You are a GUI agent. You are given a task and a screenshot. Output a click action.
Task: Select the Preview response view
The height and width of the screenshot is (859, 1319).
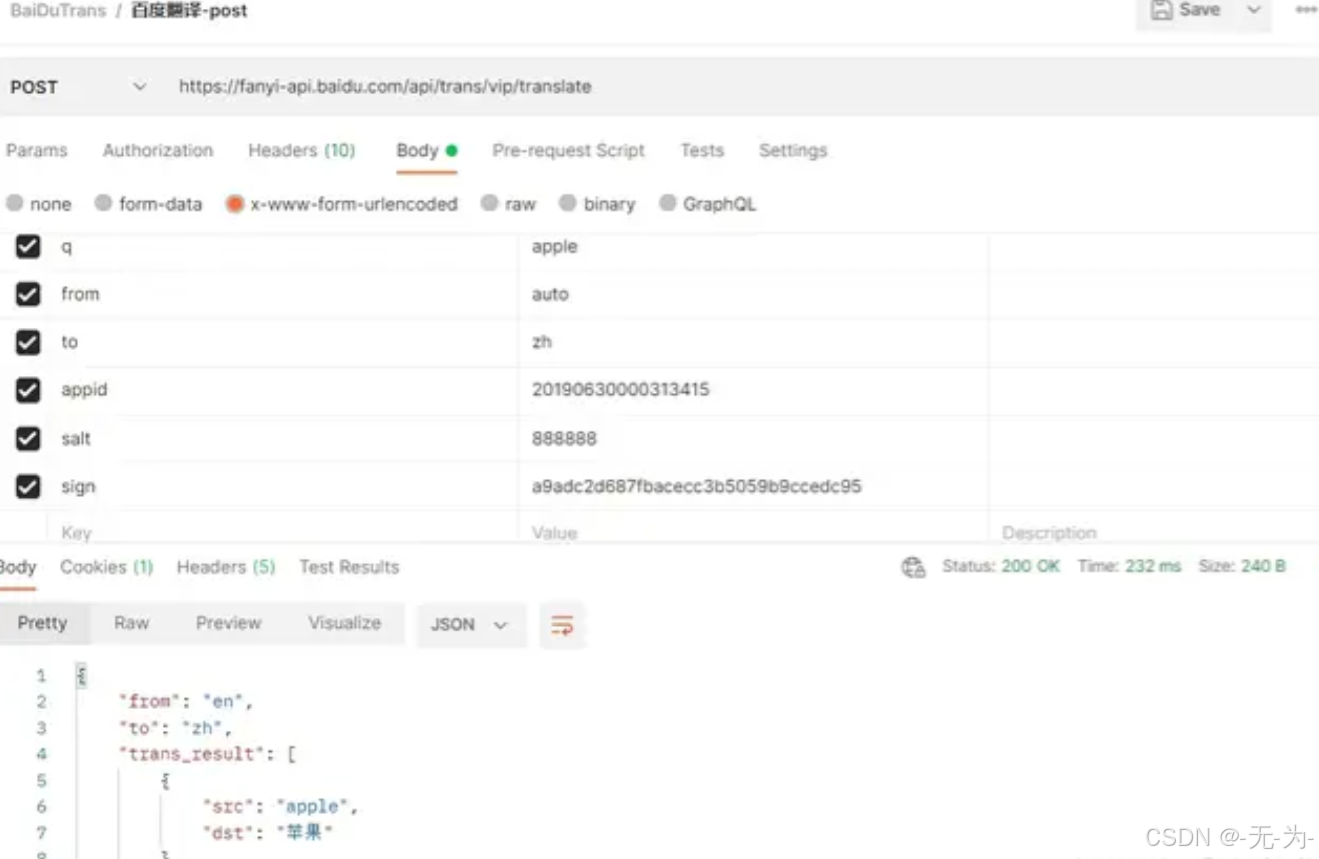tap(228, 623)
